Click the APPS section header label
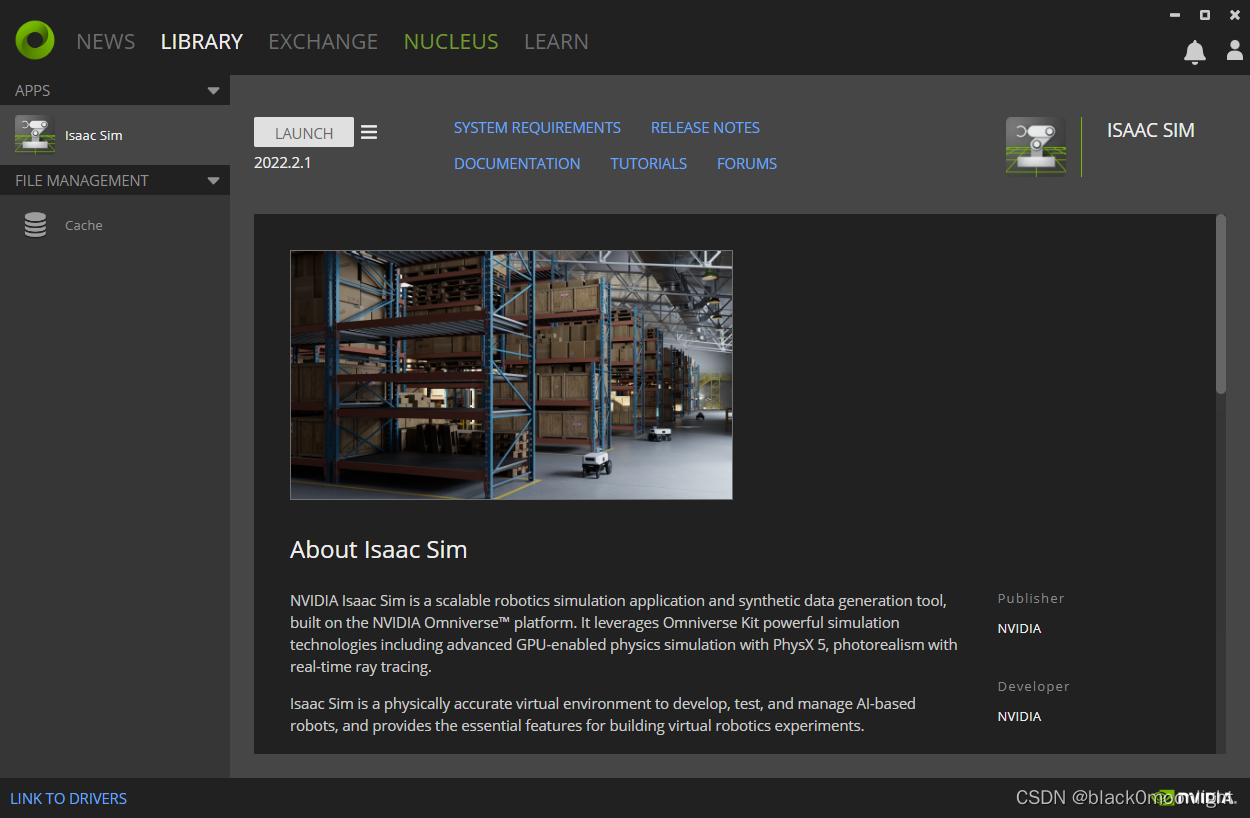The width and height of the screenshot is (1250, 818). (x=33, y=91)
